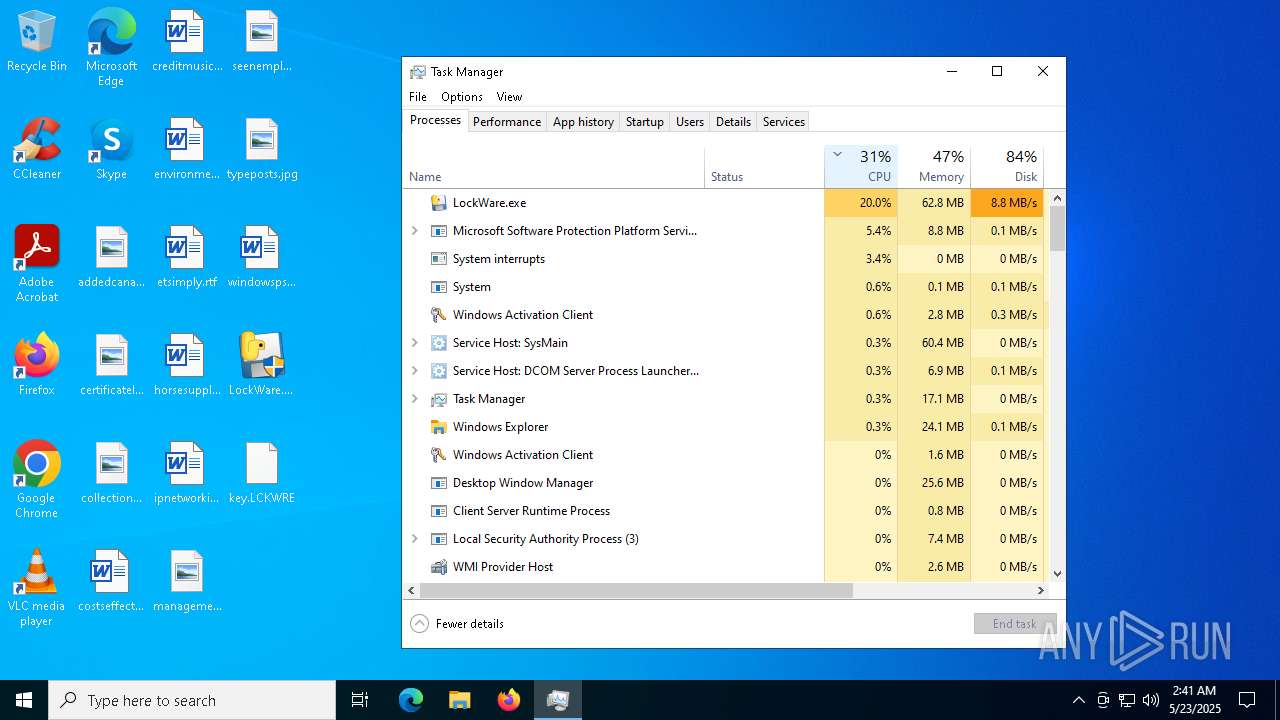Open the Action Center notifications icon
This screenshot has width=1280, height=720.
(x=1247, y=700)
